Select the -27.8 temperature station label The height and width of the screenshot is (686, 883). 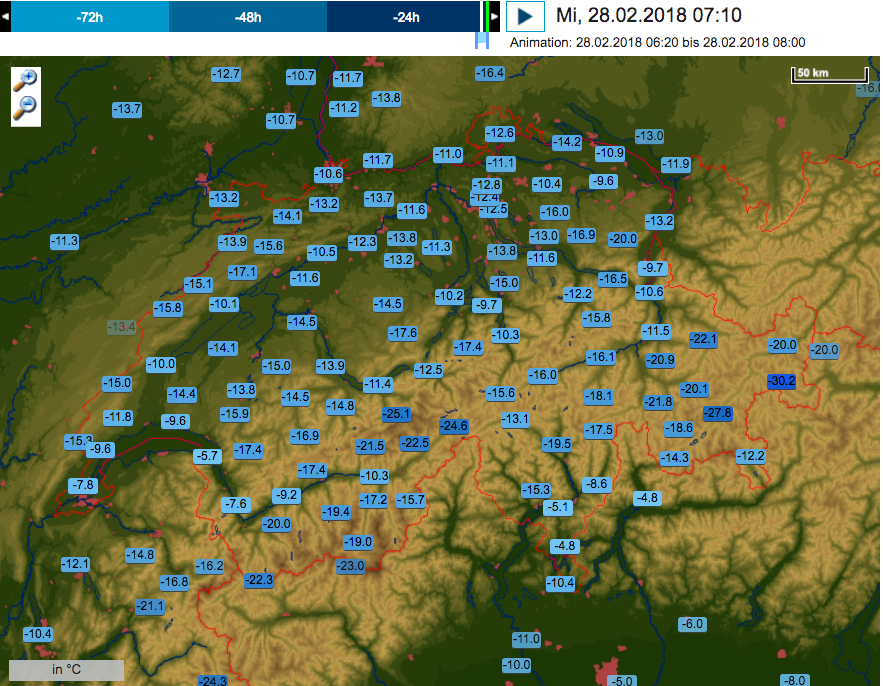coord(718,413)
